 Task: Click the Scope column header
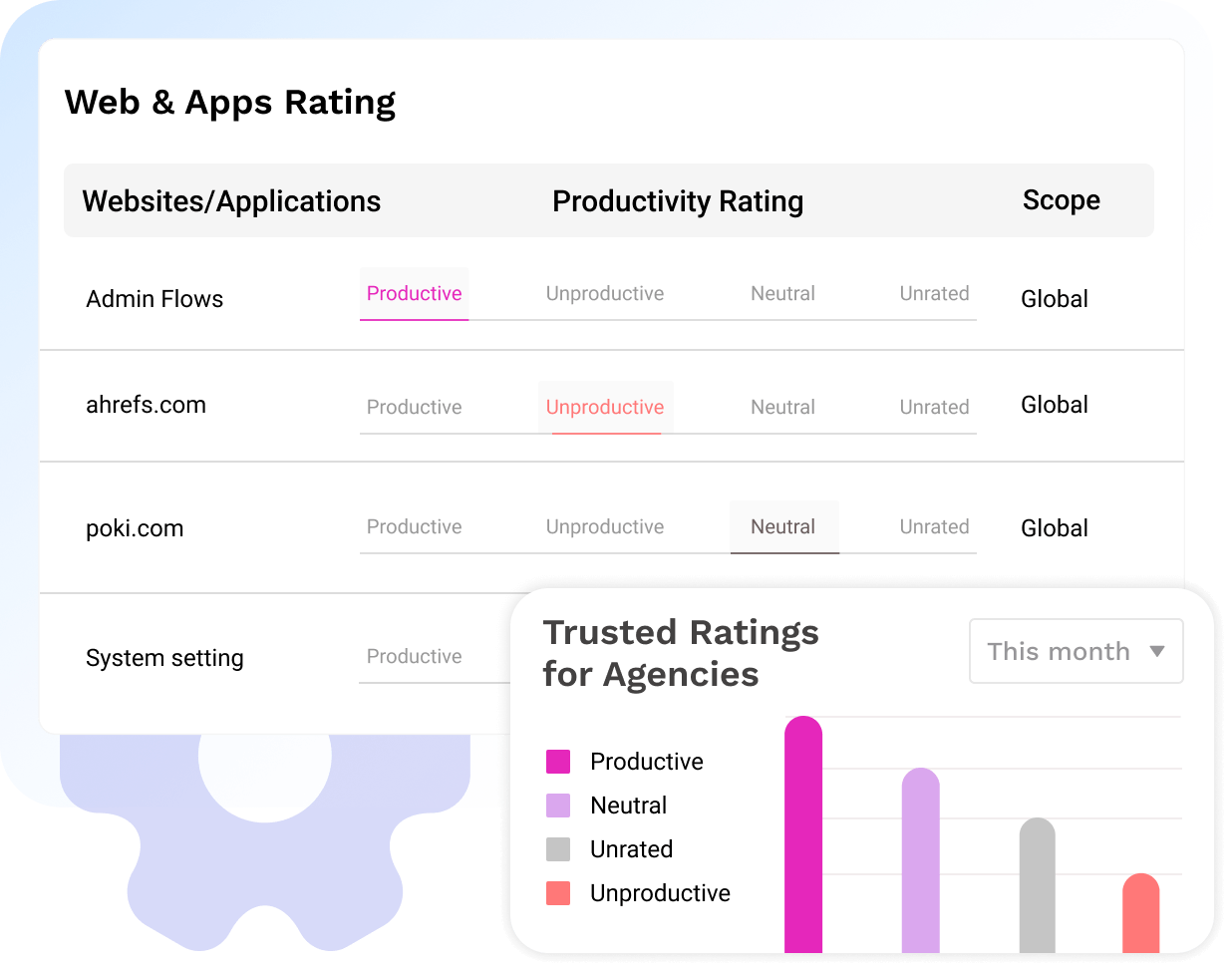click(1061, 200)
